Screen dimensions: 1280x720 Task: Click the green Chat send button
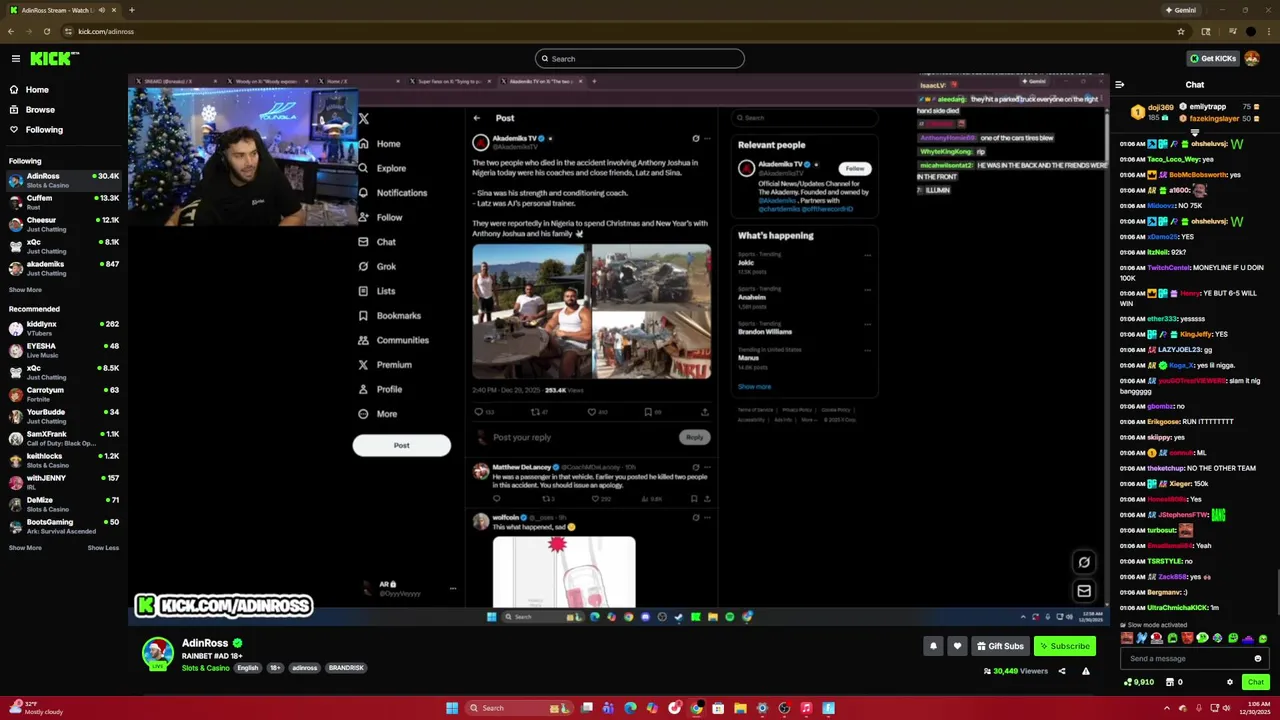[x=1256, y=682]
